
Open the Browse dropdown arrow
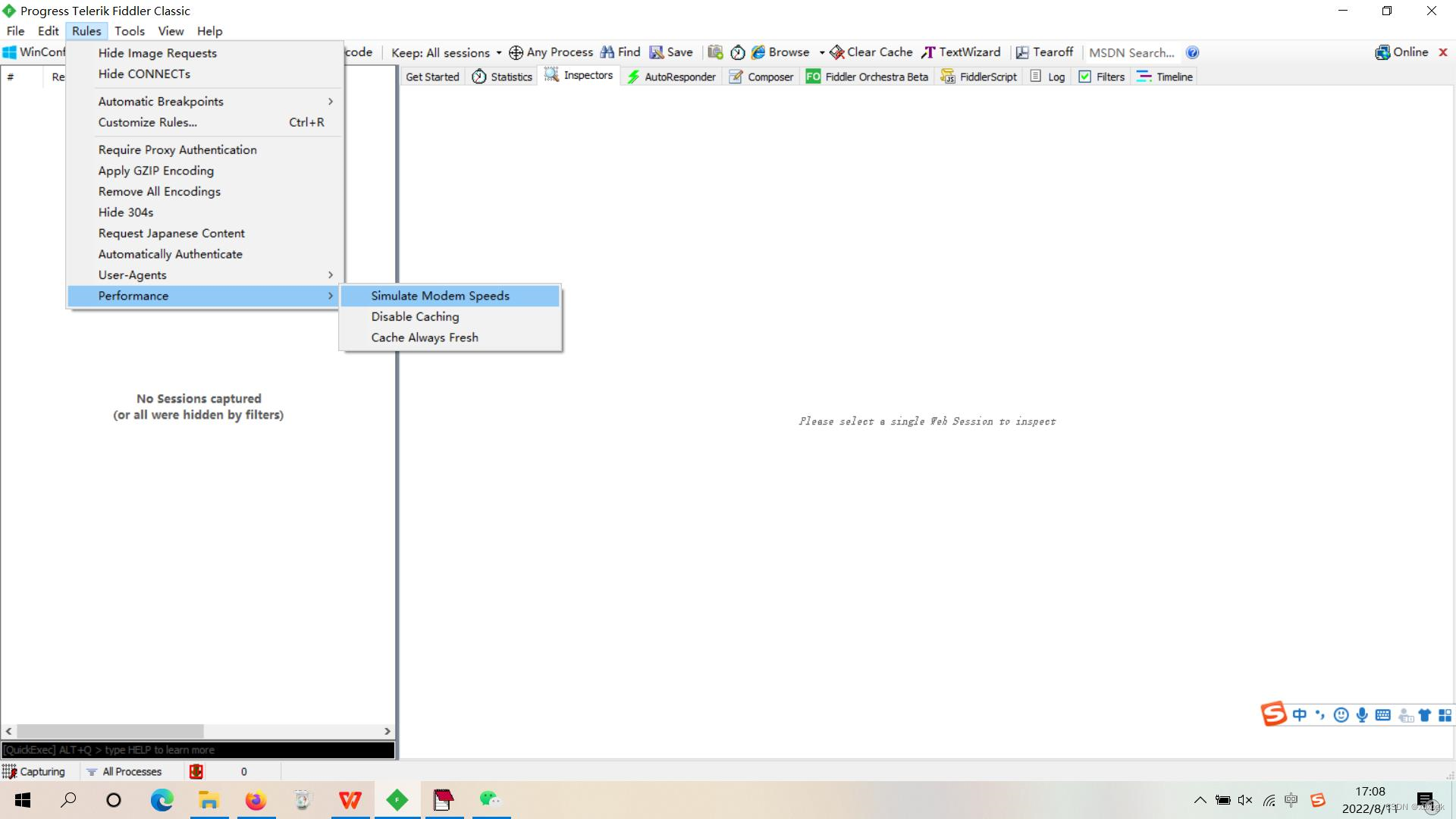coord(821,52)
